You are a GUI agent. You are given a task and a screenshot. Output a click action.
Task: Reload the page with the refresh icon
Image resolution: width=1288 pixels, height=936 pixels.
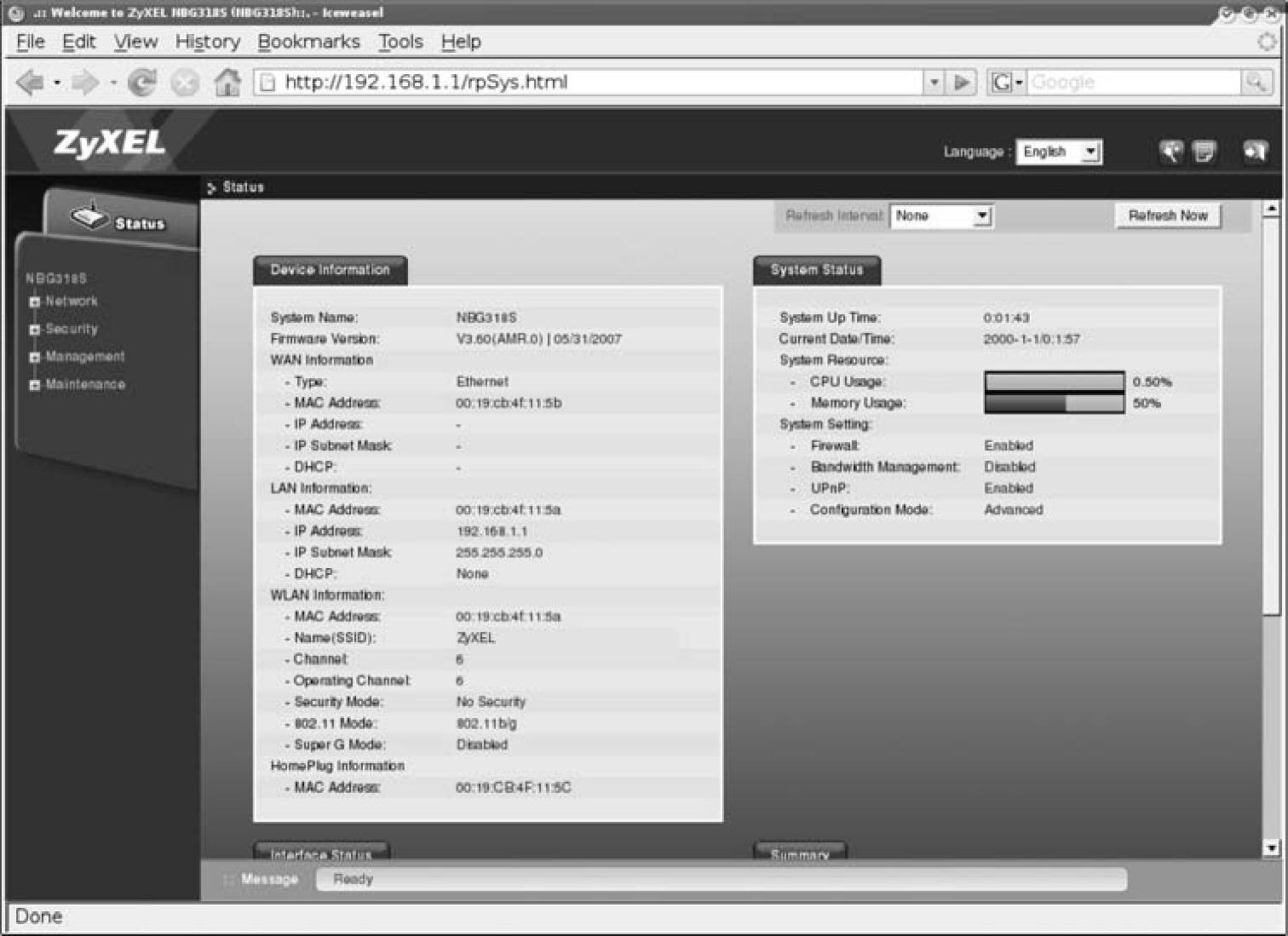point(142,83)
